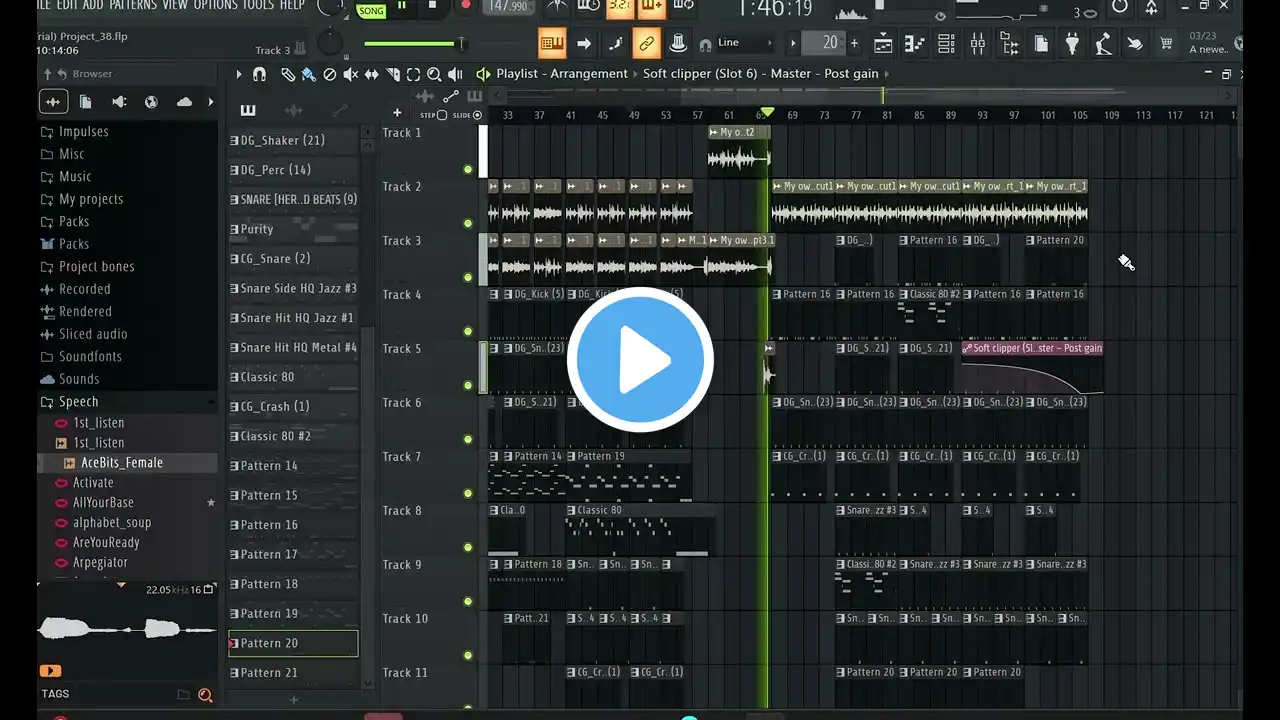Click the playlist magnet snap icon
This screenshot has width=1280, height=720.
tap(259, 74)
